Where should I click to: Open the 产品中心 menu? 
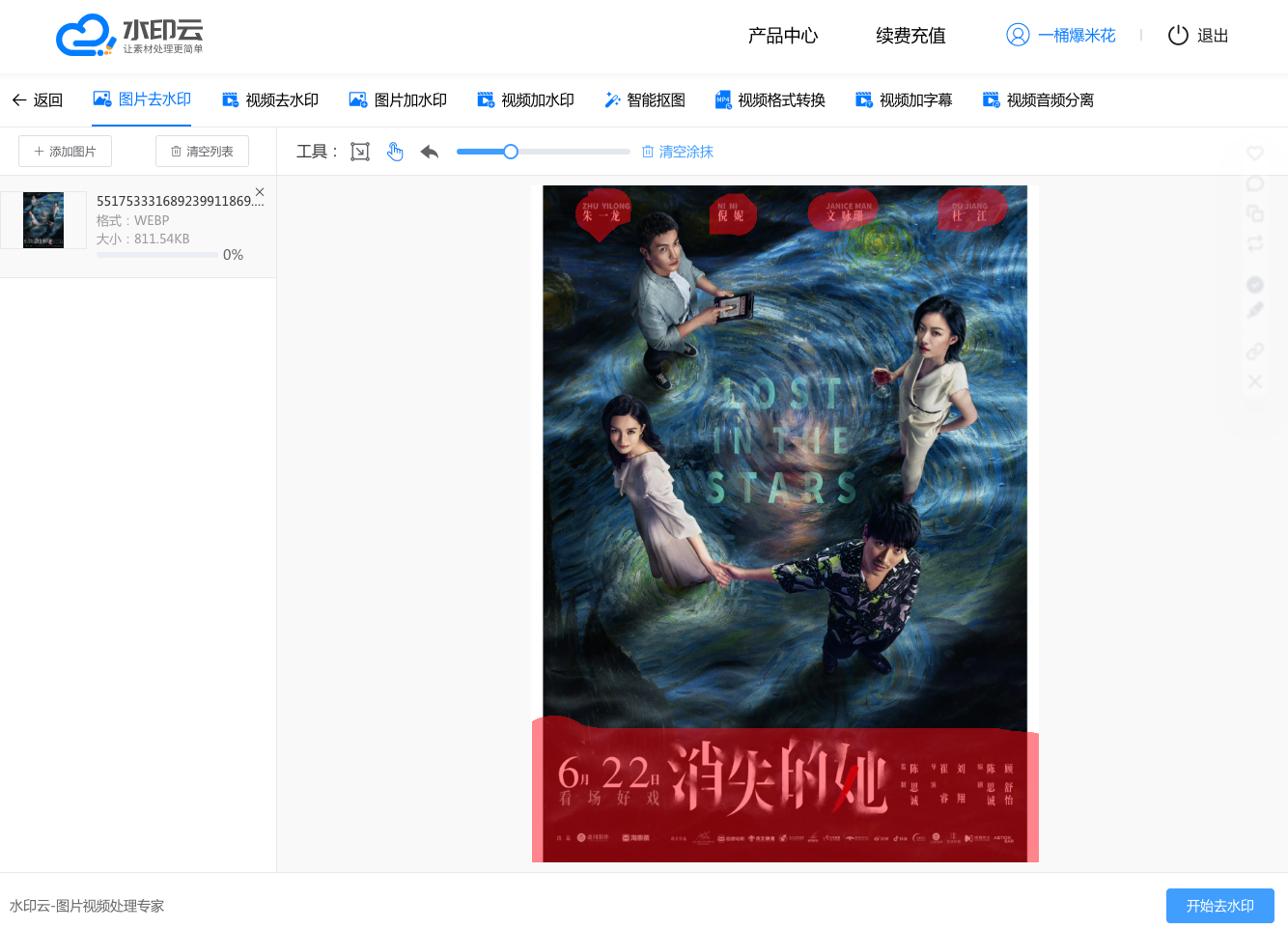(783, 36)
